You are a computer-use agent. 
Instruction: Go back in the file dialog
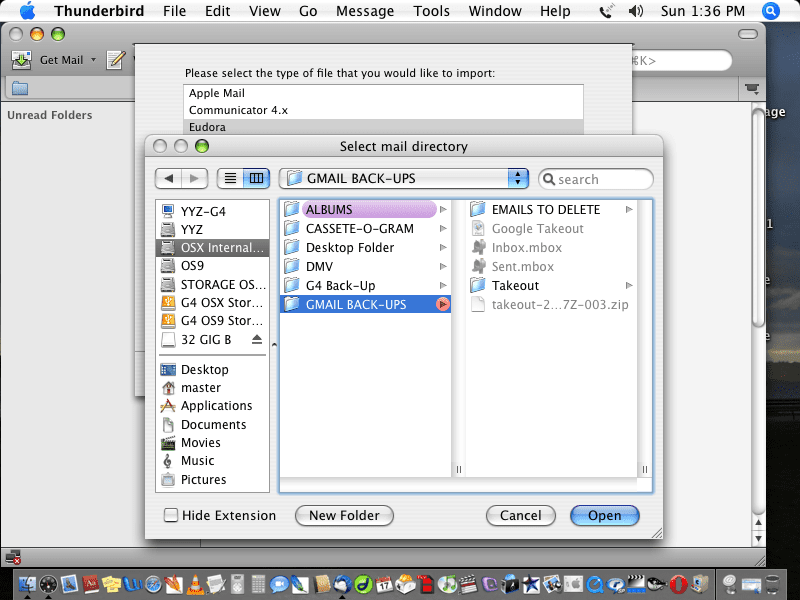point(168,178)
